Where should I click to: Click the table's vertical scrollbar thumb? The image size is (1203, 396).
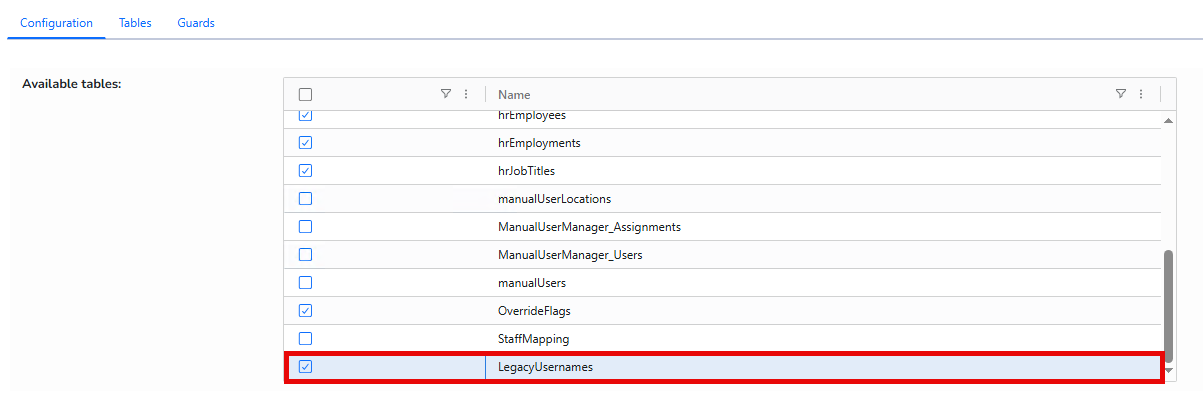(1168, 305)
